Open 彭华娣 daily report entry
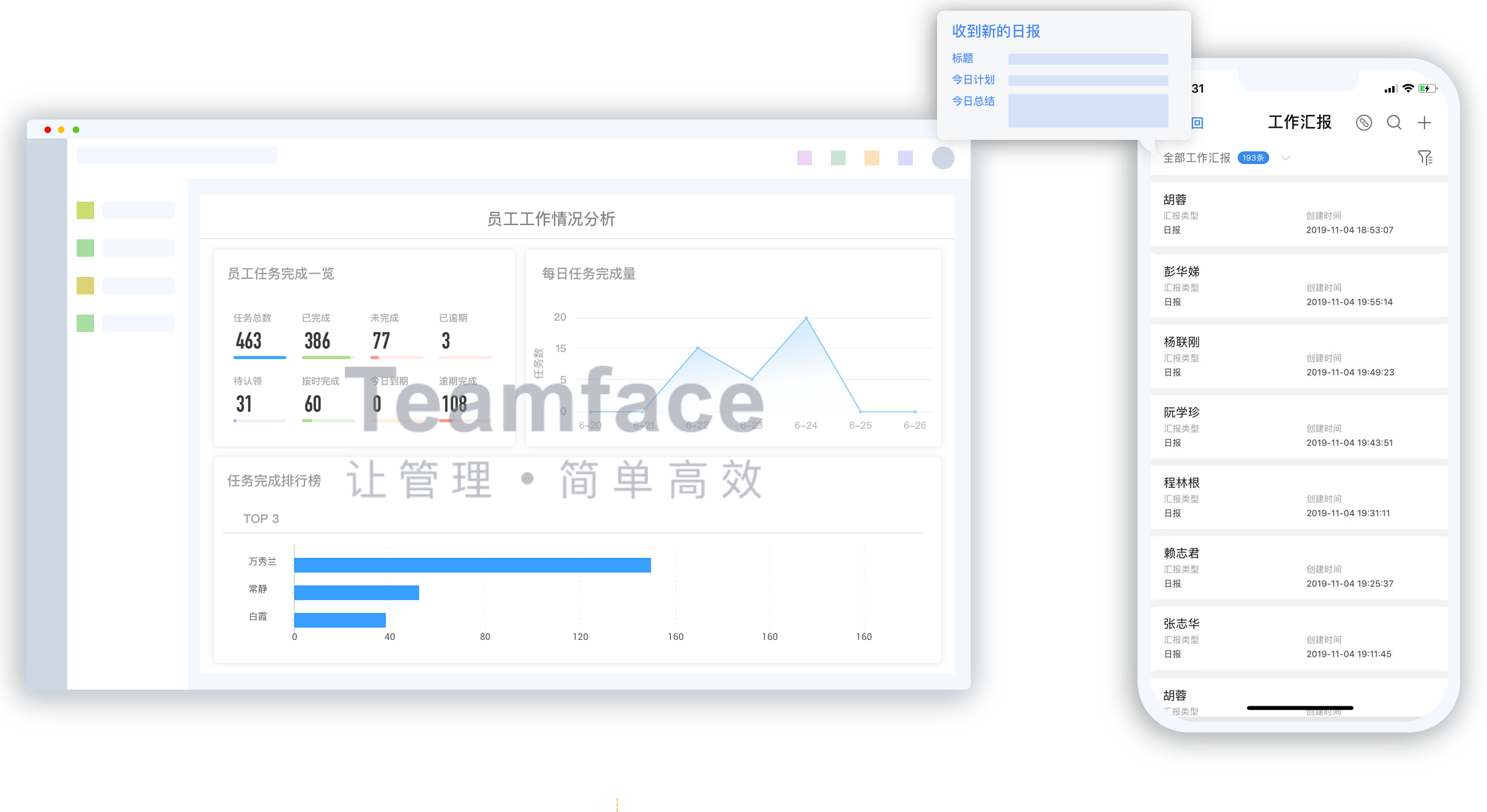1487x812 pixels. pos(1299,286)
